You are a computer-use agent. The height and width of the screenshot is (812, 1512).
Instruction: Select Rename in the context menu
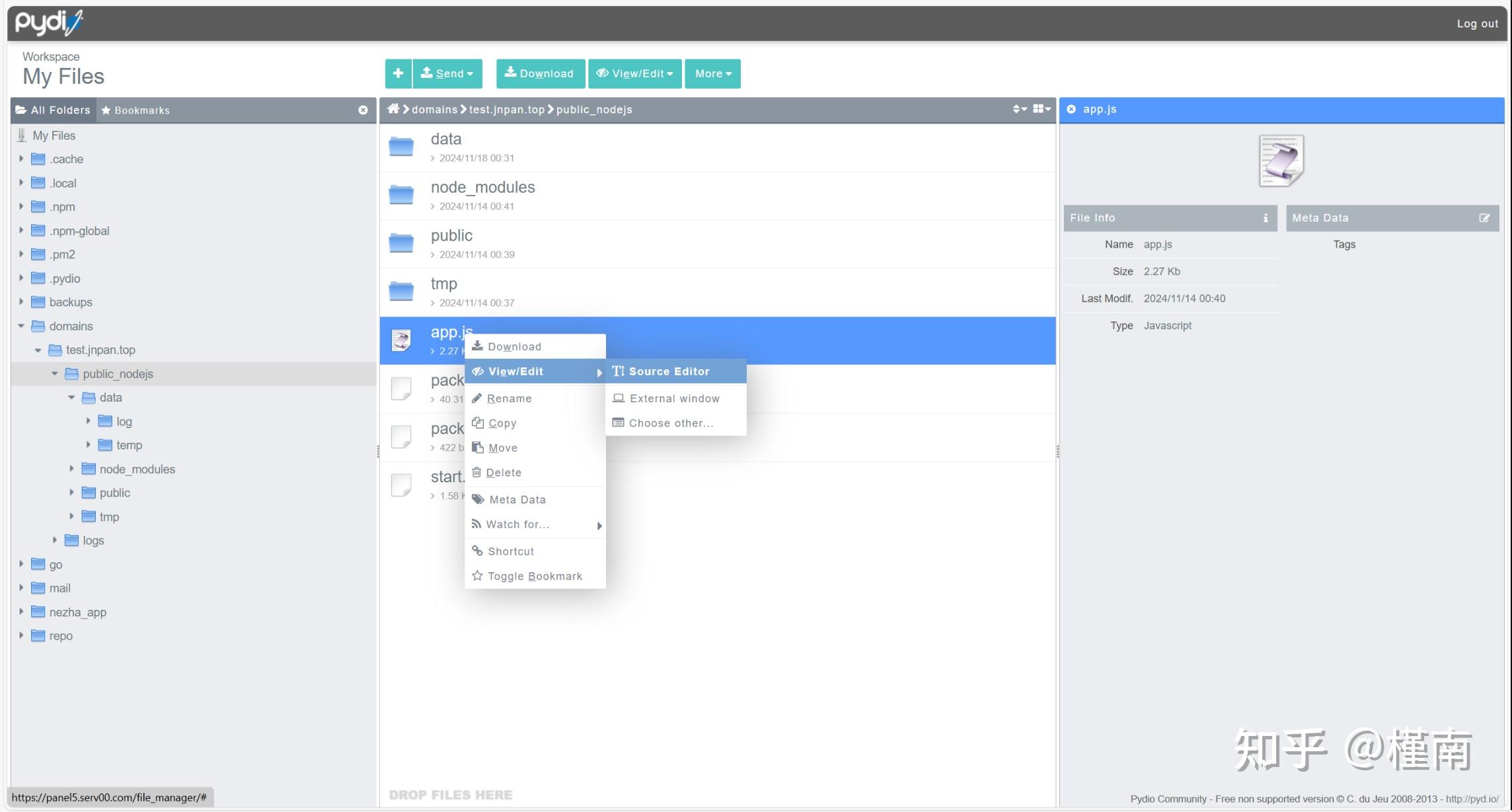pyautogui.click(x=508, y=398)
